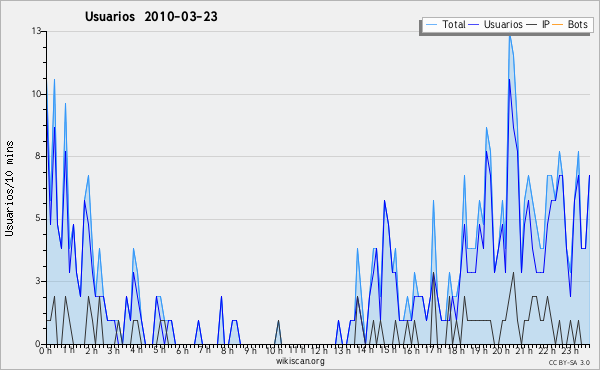Click the Usuarios/10 mins axis label

tap(9, 188)
